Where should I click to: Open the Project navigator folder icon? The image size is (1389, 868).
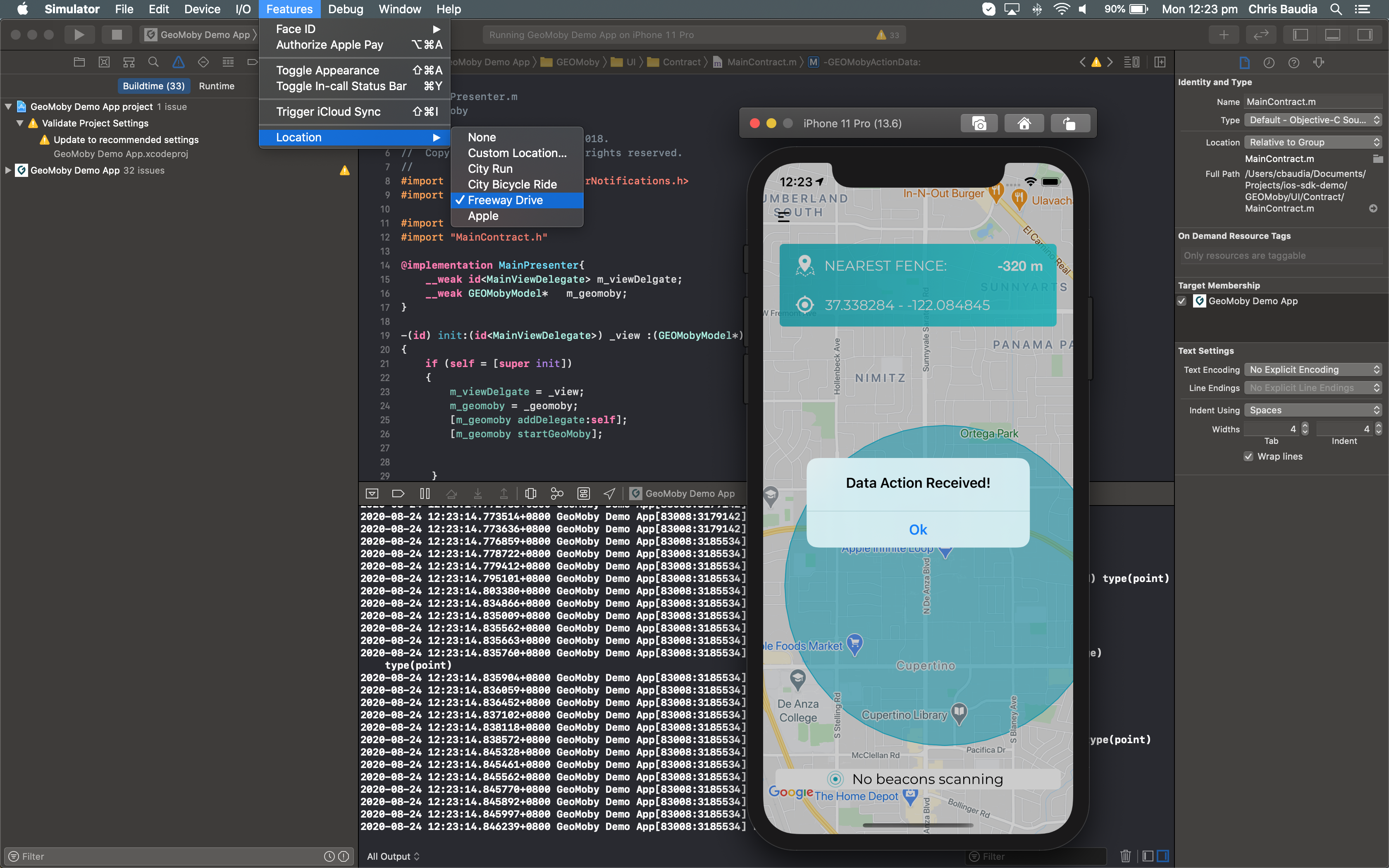click(79, 62)
